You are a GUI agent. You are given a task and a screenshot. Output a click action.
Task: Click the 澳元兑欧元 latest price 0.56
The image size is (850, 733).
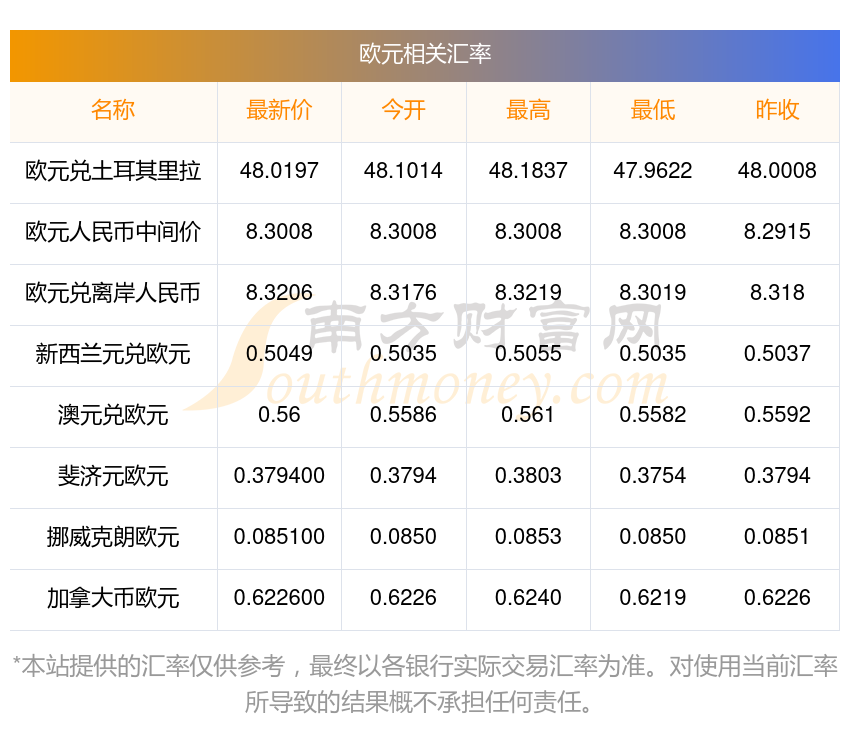click(x=279, y=415)
